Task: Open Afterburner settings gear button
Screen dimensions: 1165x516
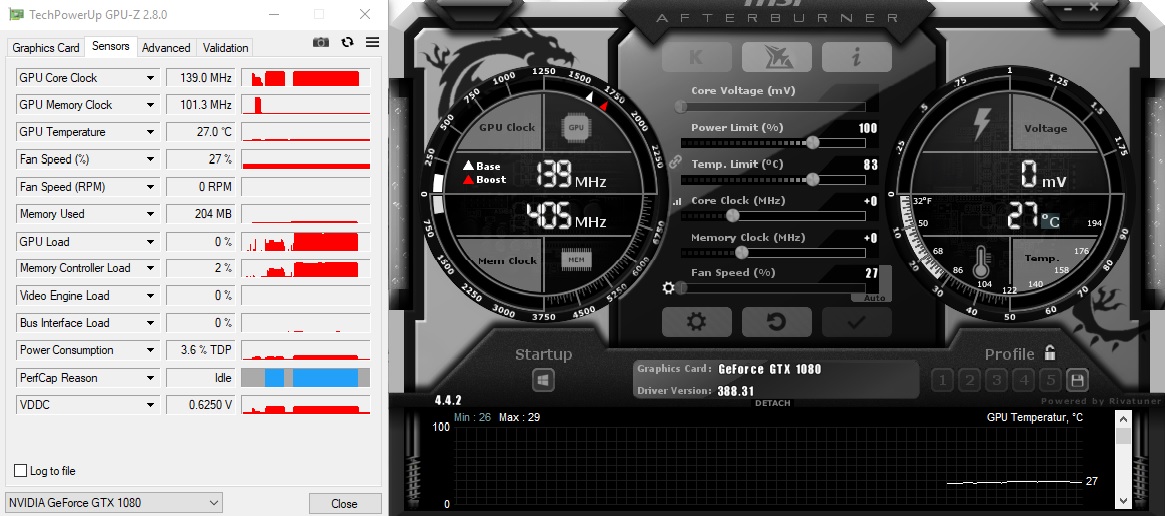Action: click(696, 322)
